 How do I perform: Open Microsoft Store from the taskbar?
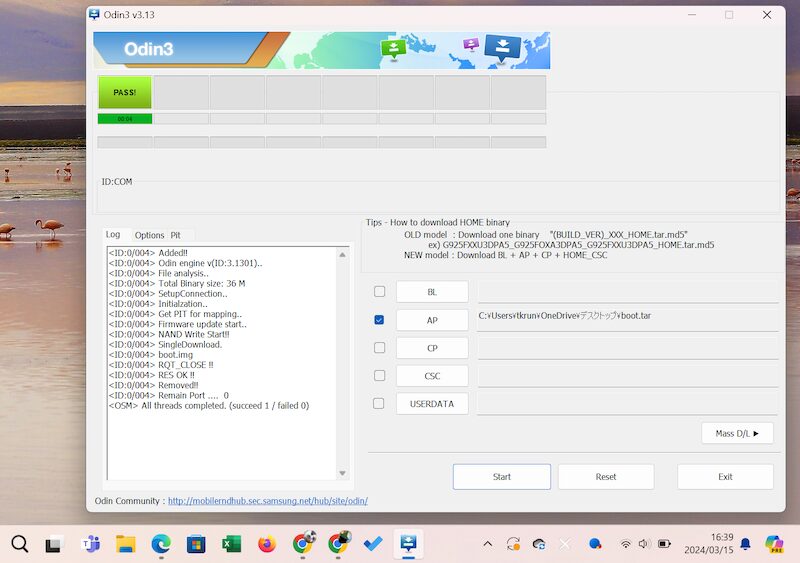[196, 544]
